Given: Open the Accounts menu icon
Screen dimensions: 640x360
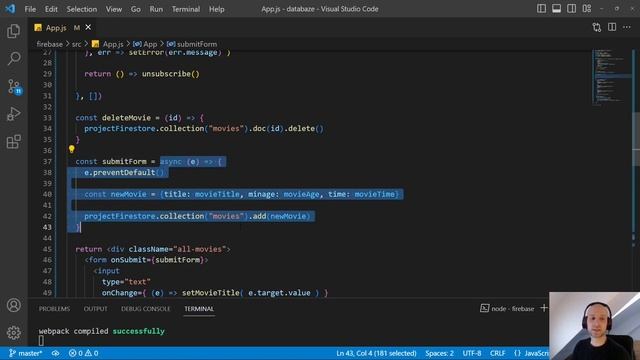Looking at the screenshot, I should point(13,305).
